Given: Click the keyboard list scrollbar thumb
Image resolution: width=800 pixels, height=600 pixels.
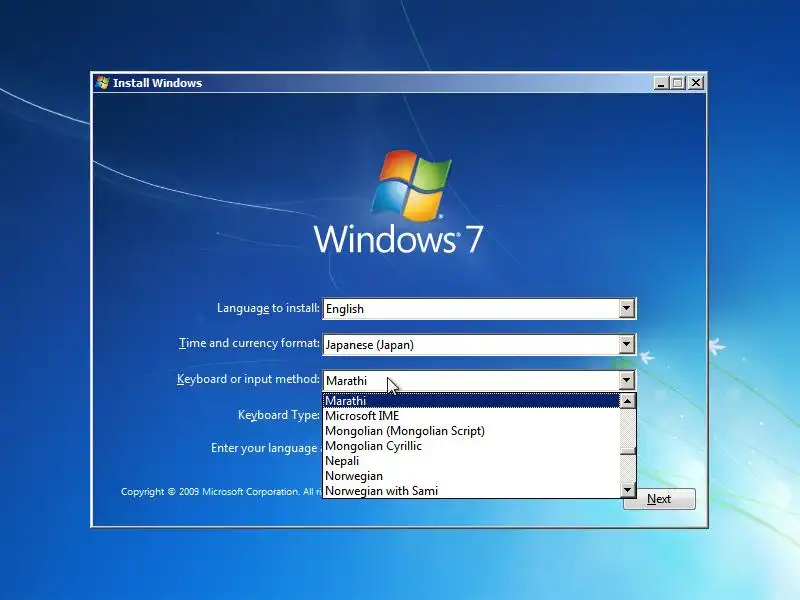Looking at the screenshot, I should pyautogui.click(x=628, y=451).
